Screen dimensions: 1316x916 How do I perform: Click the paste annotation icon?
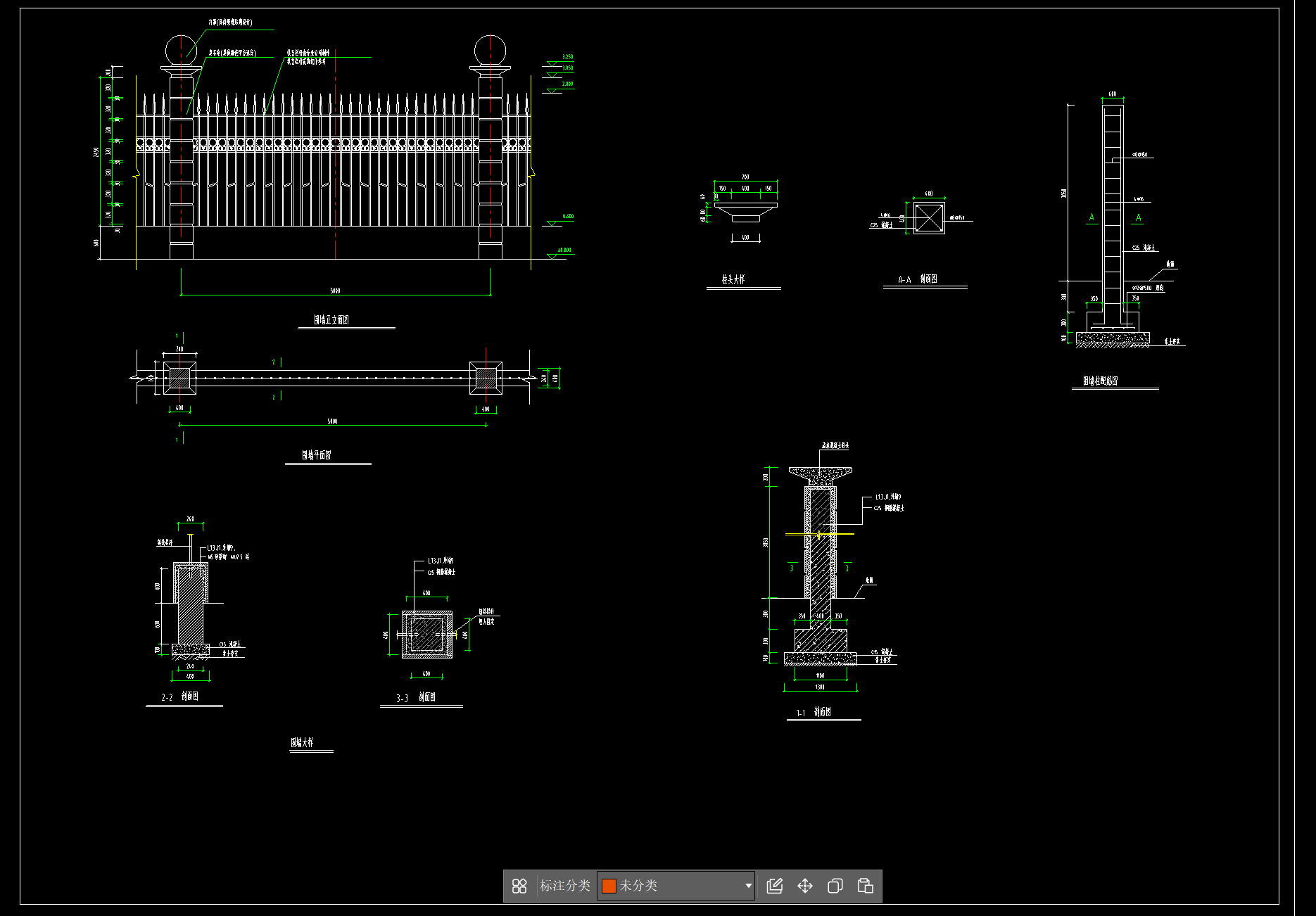click(866, 886)
